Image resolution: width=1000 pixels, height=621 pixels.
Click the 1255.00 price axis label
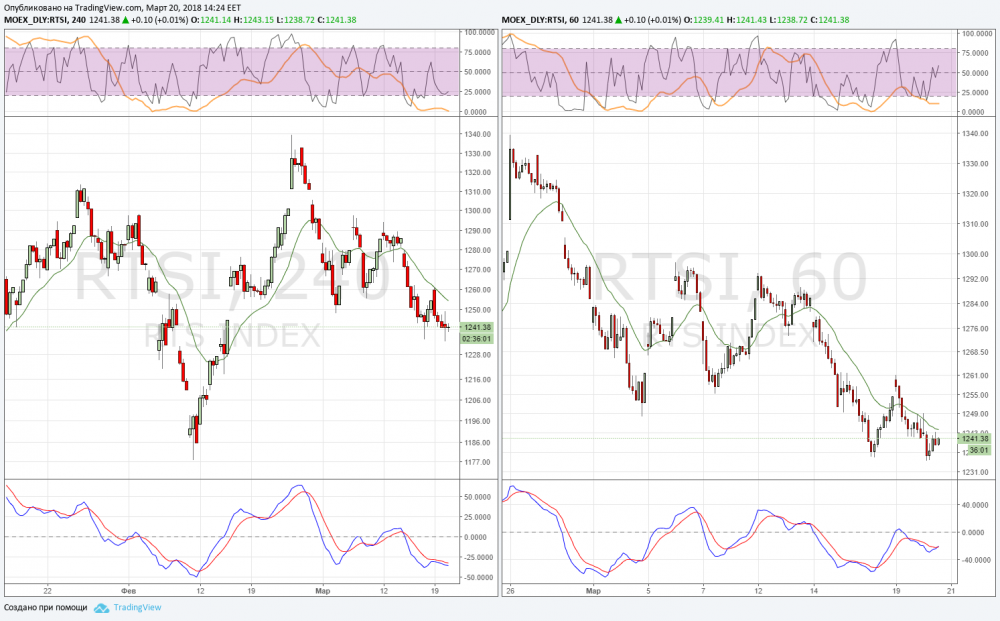tap(976, 395)
